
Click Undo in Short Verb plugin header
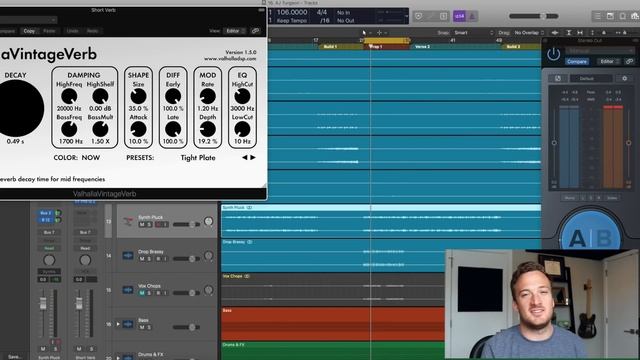(x=72, y=31)
